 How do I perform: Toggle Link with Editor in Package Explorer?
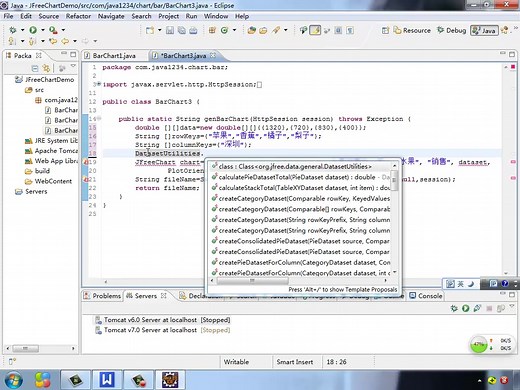tap(46, 68)
